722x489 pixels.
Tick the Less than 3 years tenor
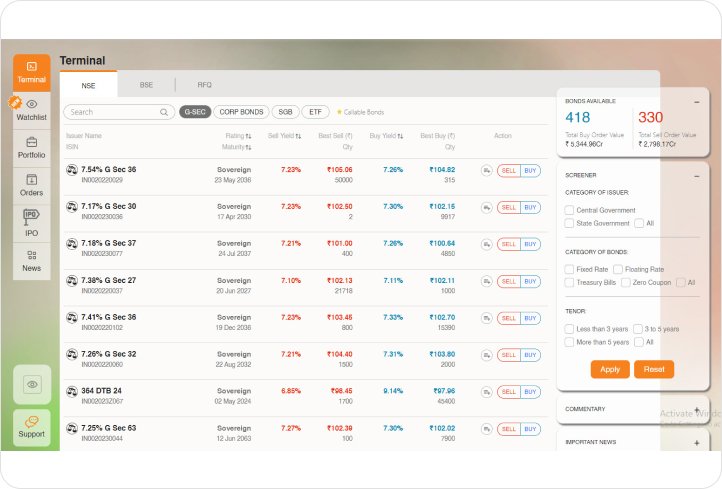click(x=569, y=328)
